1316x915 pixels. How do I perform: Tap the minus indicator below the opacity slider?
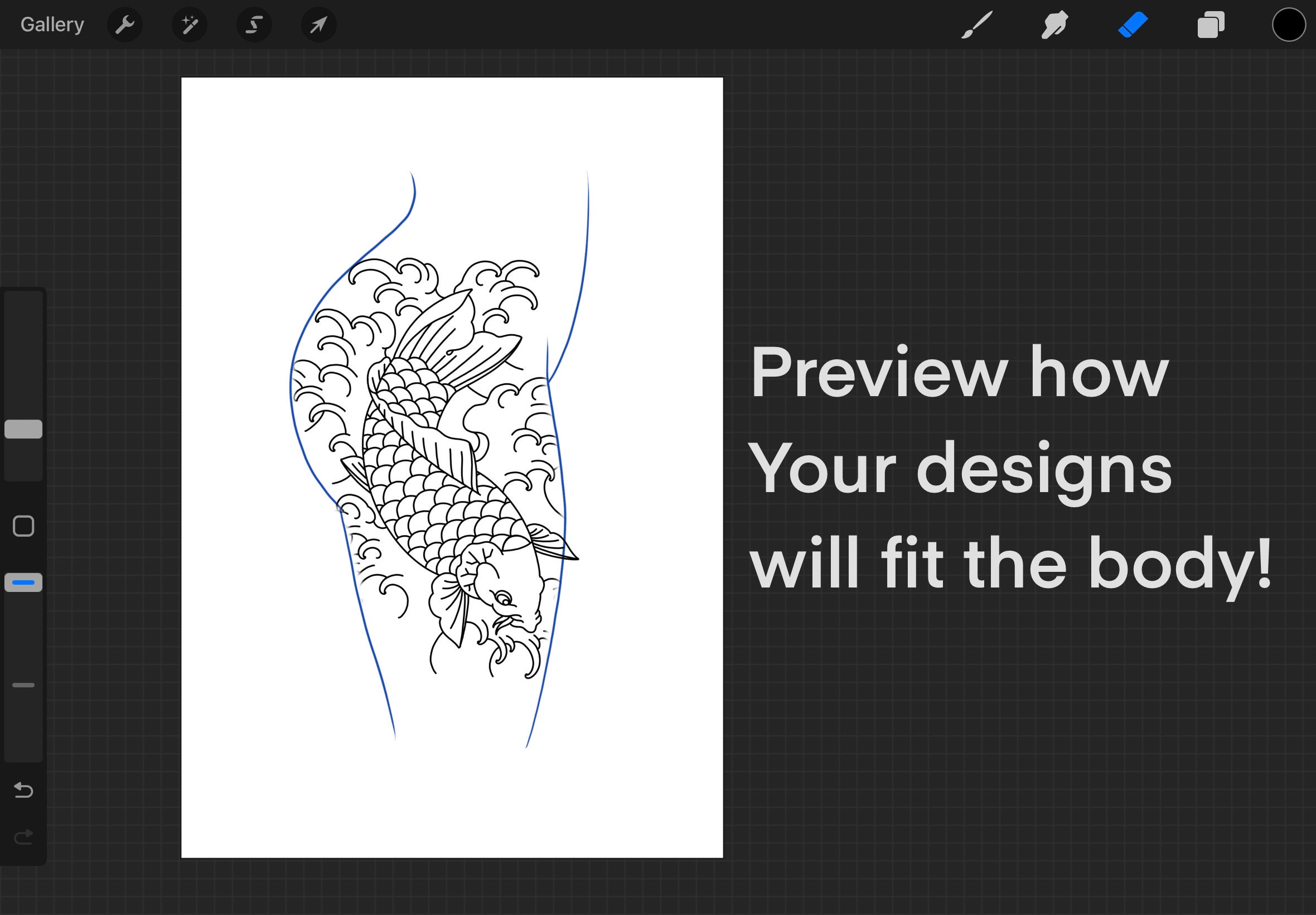pos(23,685)
